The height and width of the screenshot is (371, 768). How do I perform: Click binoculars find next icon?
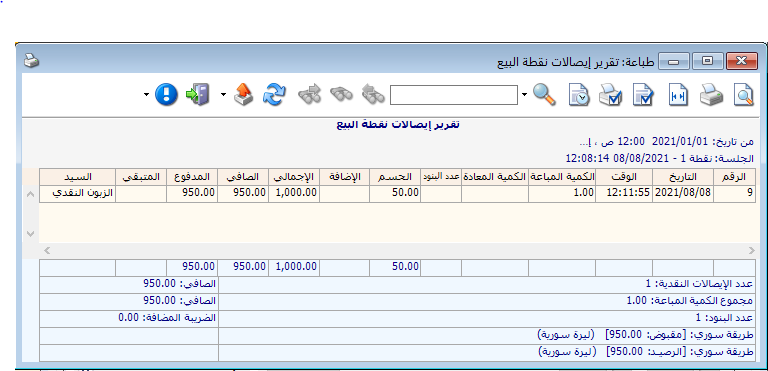click(x=310, y=94)
